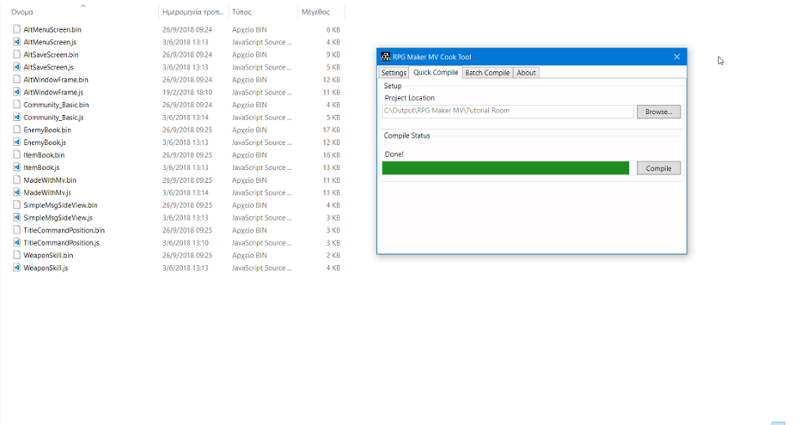Image resolution: width=800 pixels, height=425 pixels.
Task: Select the file name MadeWithMv.bin
Action: coord(50,180)
